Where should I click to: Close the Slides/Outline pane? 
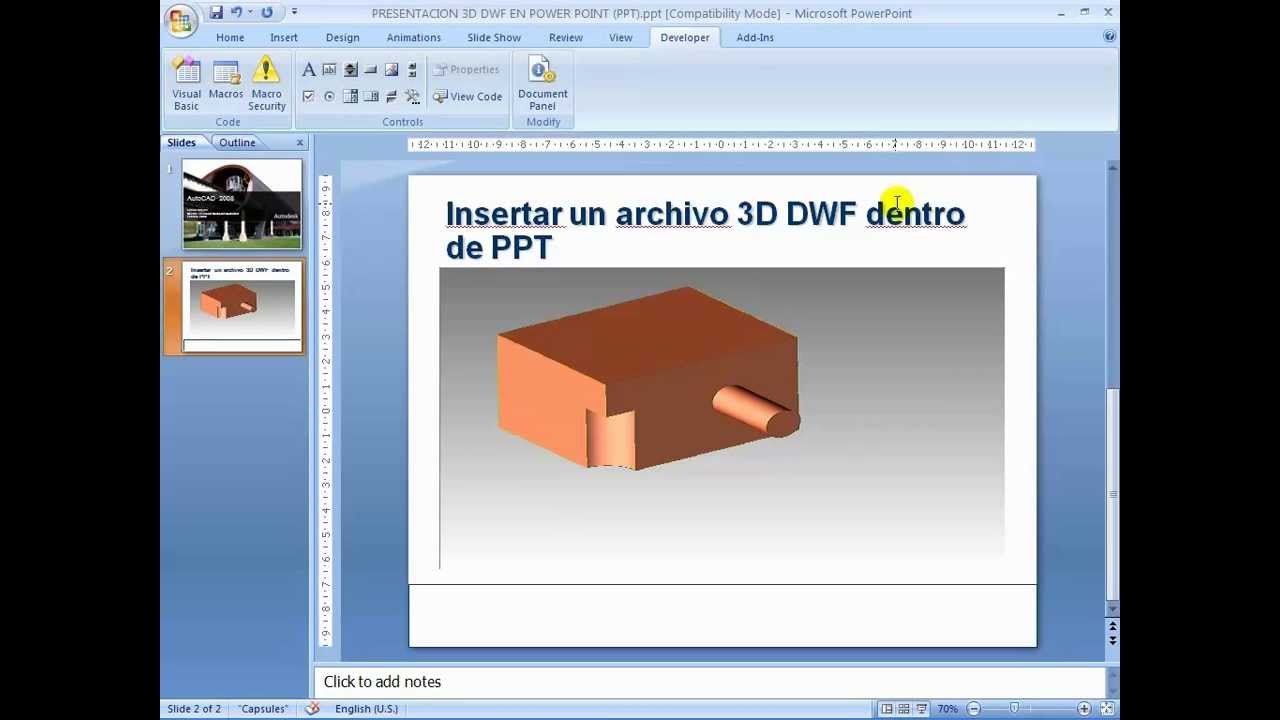(299, 143)
